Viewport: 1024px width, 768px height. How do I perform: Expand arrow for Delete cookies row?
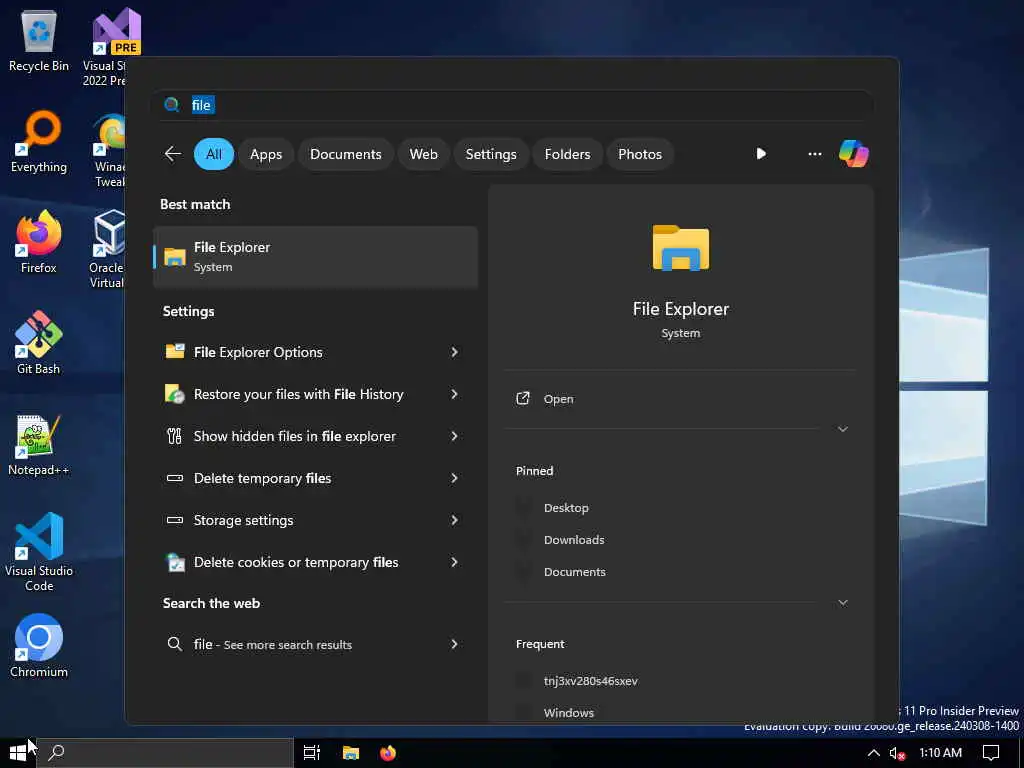tap(455, 562)
